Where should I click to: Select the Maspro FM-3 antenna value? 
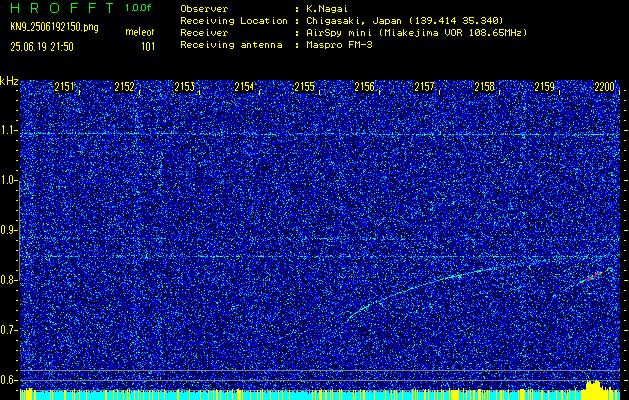point(339,45)
